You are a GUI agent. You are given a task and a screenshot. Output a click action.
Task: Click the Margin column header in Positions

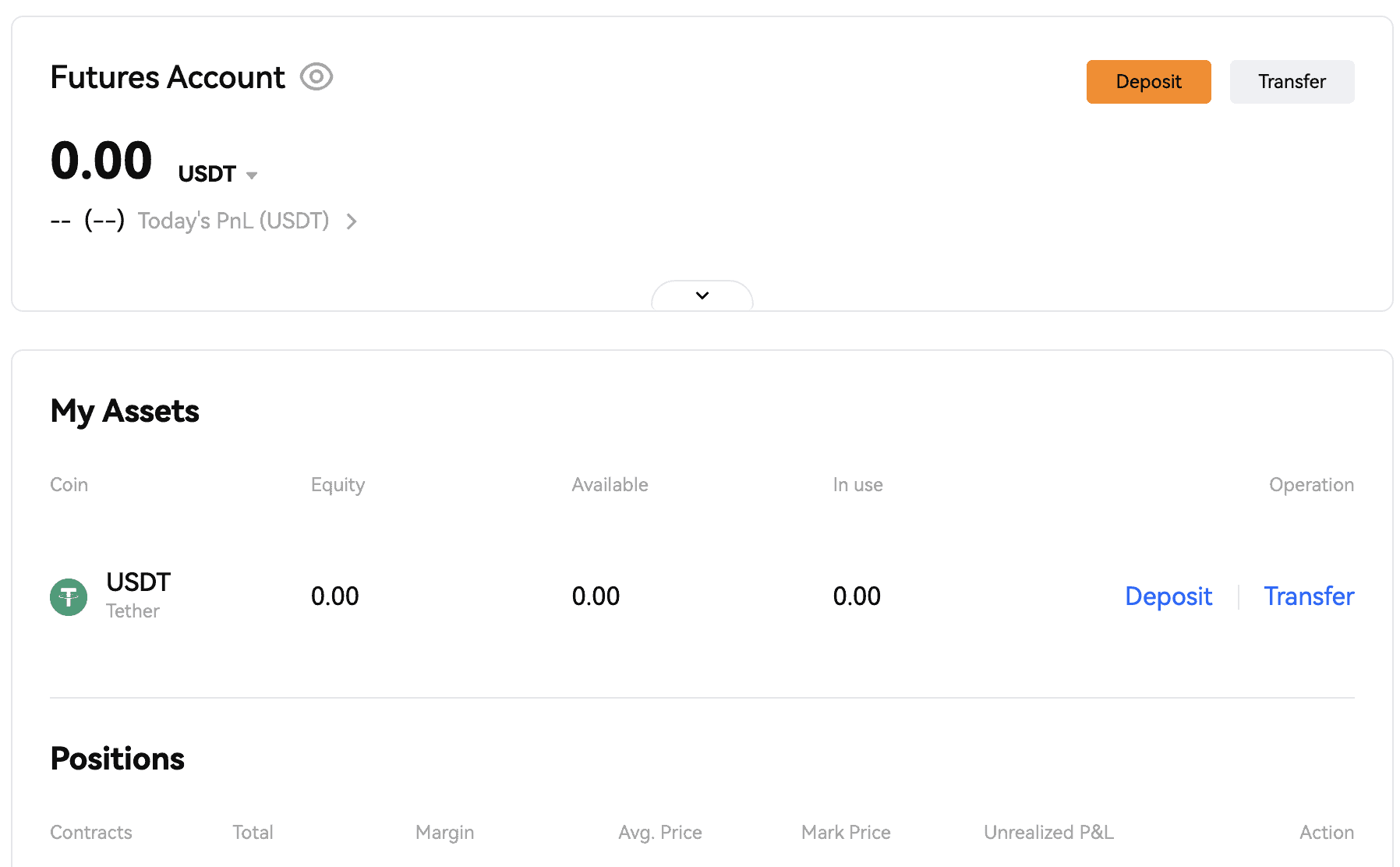(444, 833)
